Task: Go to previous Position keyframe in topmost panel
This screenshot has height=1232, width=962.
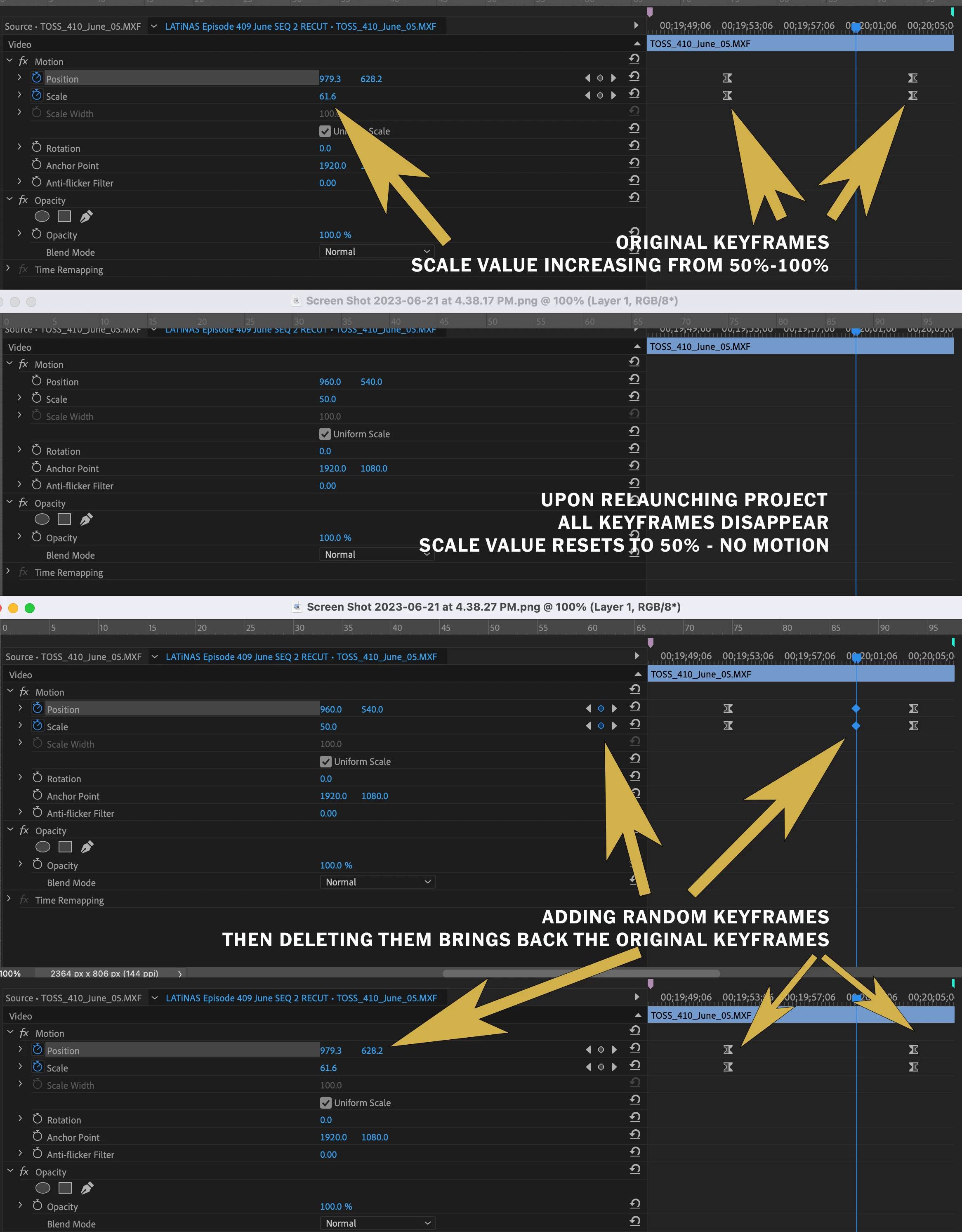Action: click(x=587, y=78)
